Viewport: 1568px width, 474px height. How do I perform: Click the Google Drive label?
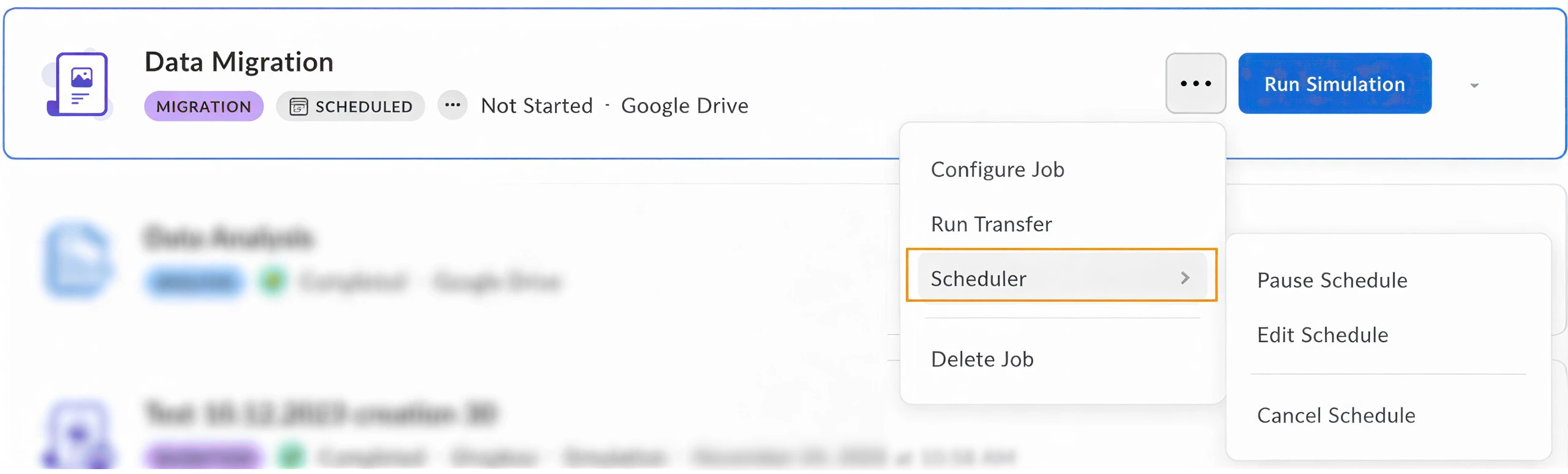pos(685,105)
